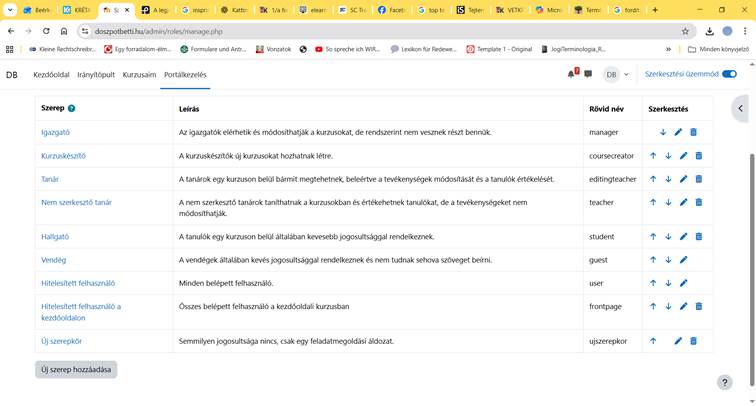Open the Kurzuskészítő role link
This screenshot has height=406, width=756.
[x=63, y=156]
